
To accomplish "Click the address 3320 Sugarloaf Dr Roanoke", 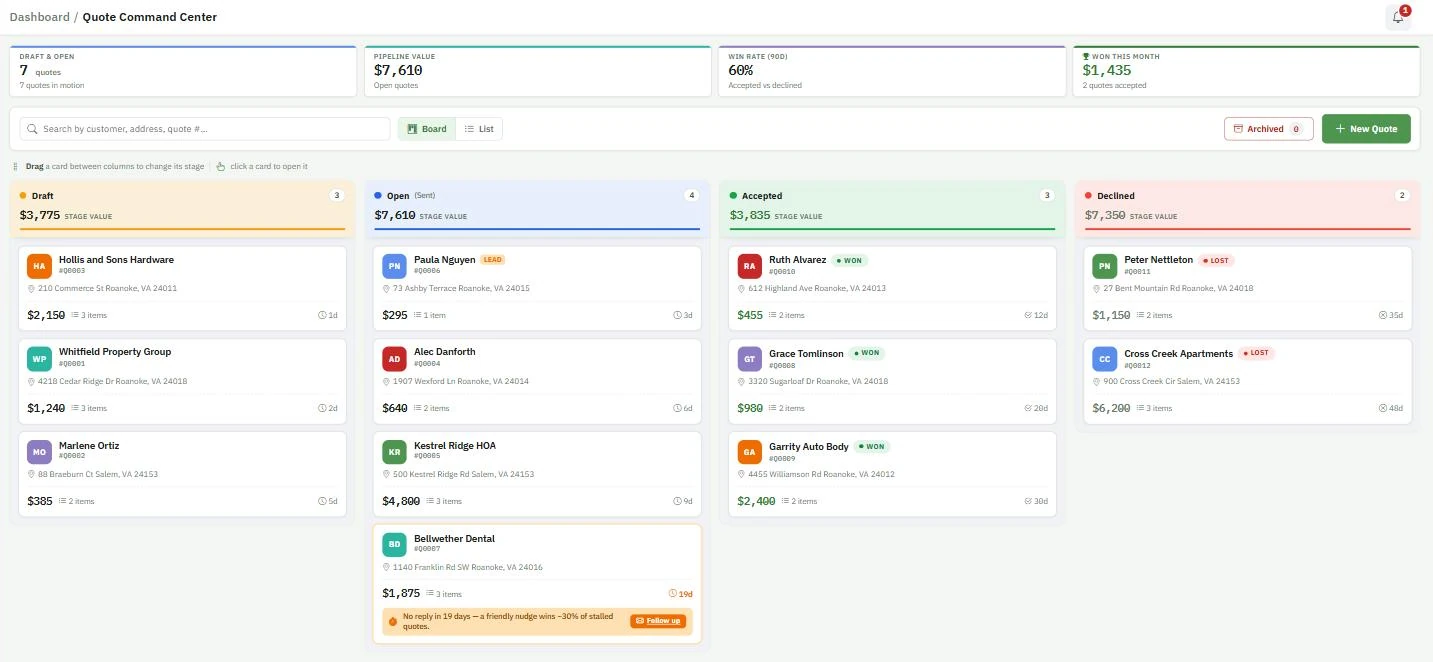I will coord(818,381).
